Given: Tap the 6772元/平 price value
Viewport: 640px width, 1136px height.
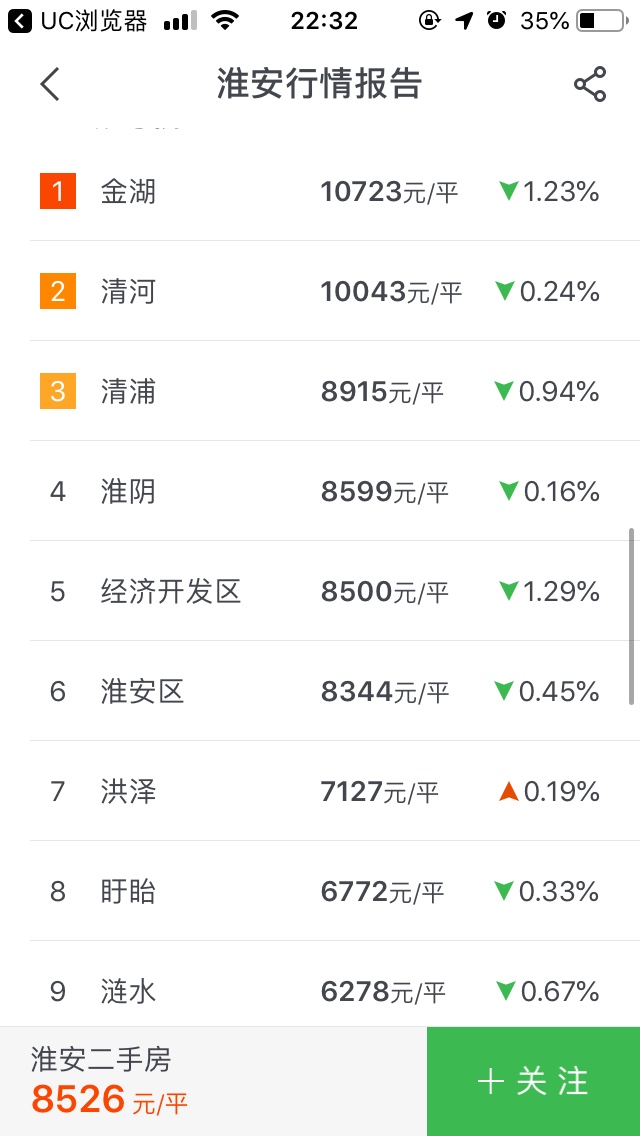Looking at the screenshot, I should [x=382, y=892].
